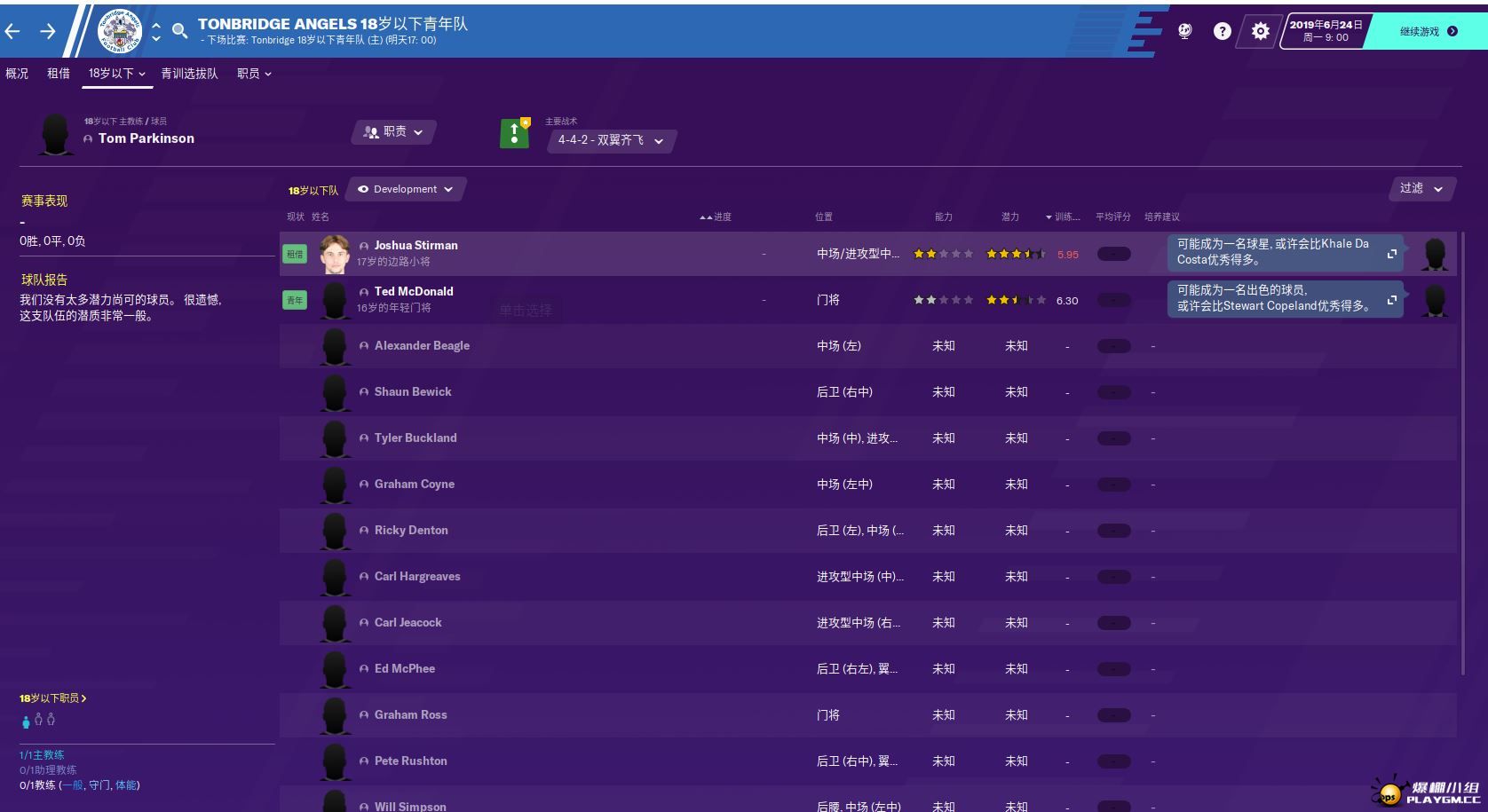Switch to the 租借 tab

pos(59,74)
